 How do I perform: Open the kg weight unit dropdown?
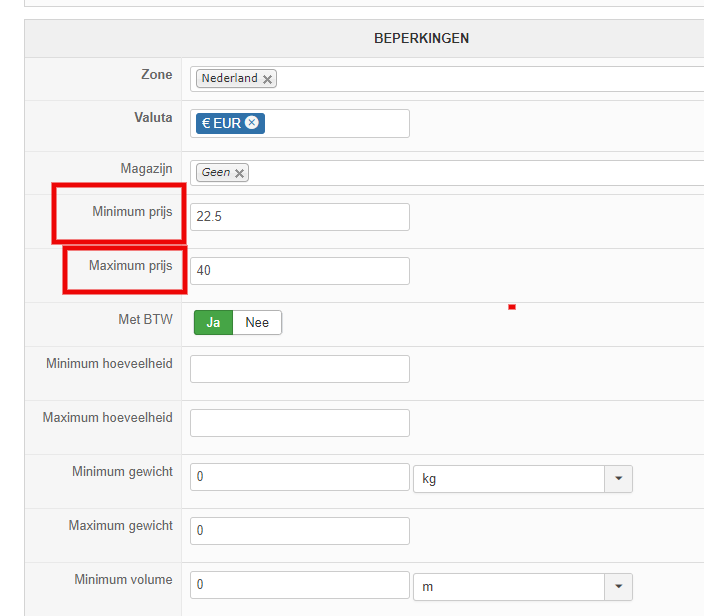pos(618,479)
